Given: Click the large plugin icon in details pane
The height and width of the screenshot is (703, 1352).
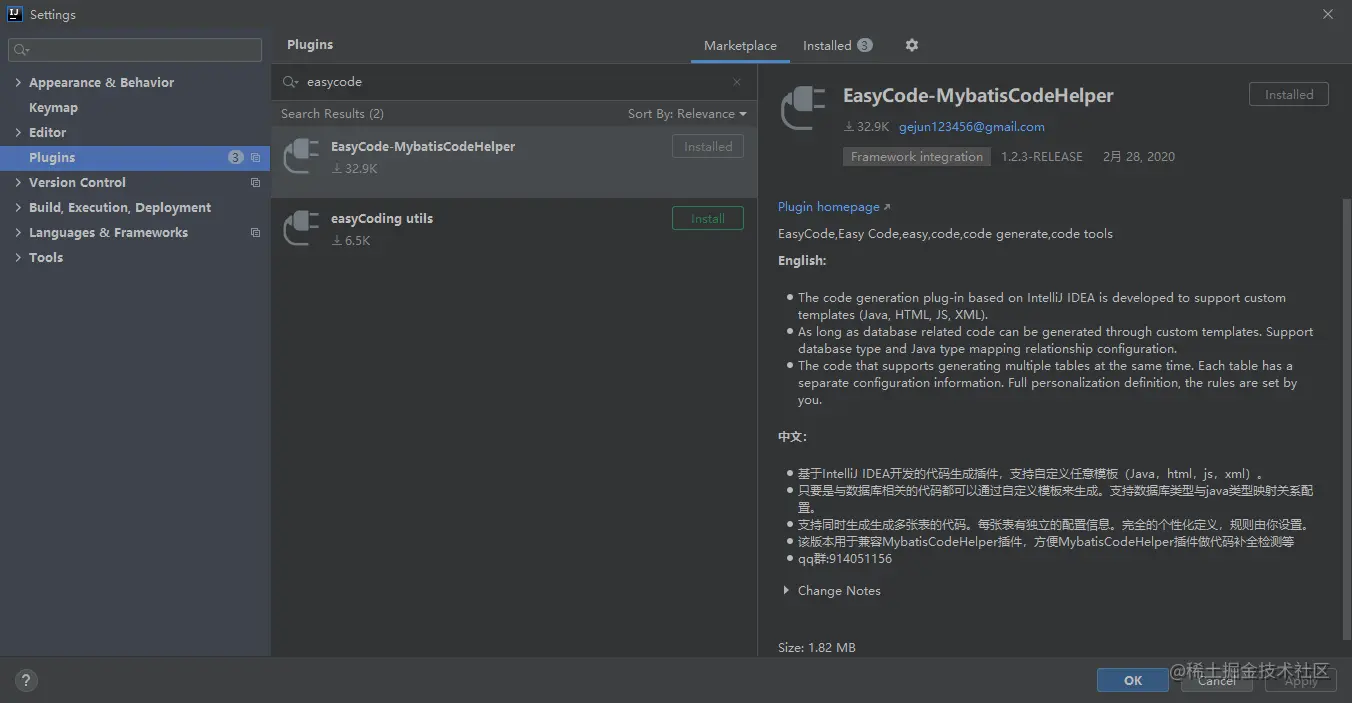Looking at the screenshot, I should click(x=803, y=109).
